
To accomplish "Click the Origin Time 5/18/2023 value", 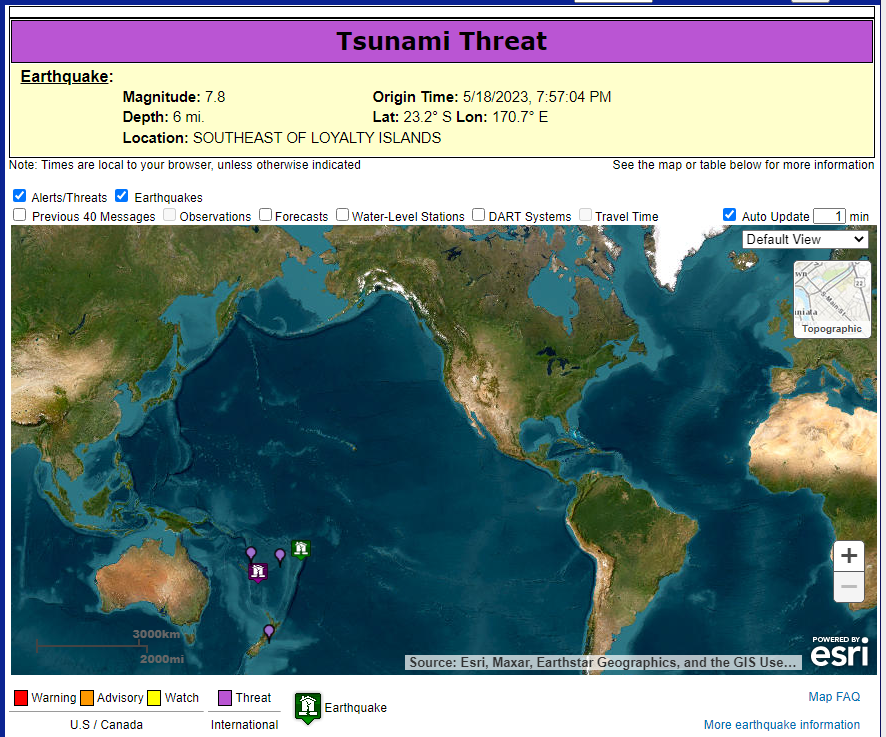I will pos(537,97).
